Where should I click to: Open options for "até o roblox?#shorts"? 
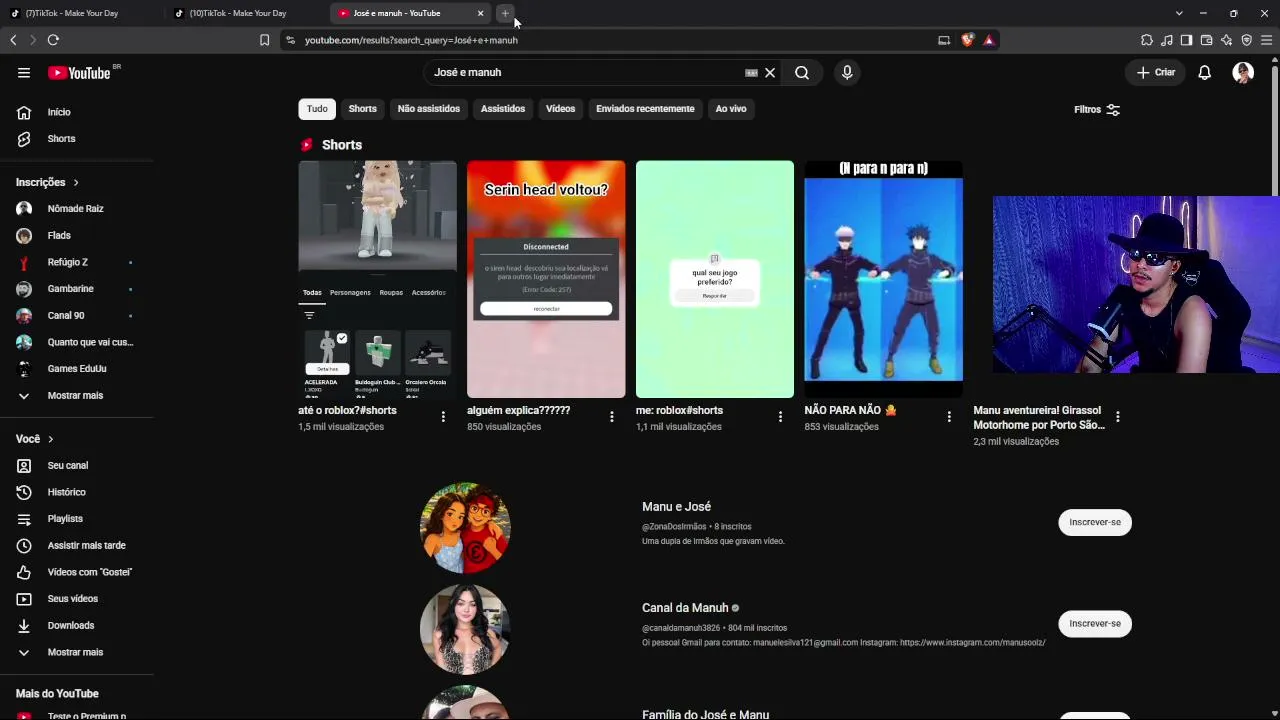443,417
